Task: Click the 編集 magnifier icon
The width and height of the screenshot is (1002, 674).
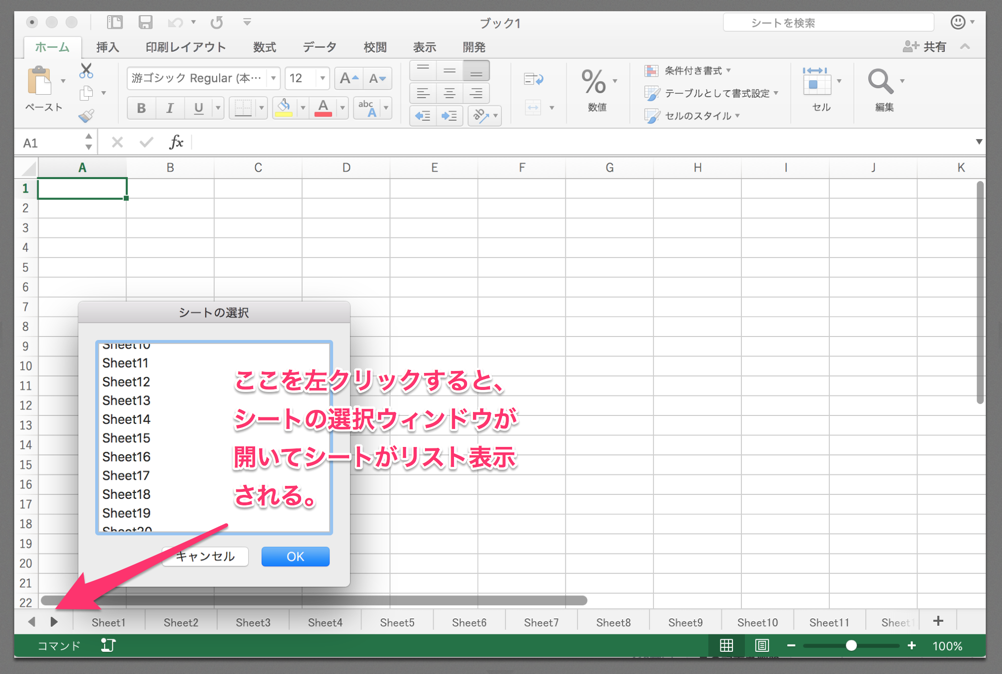Action: pos(880,82)
